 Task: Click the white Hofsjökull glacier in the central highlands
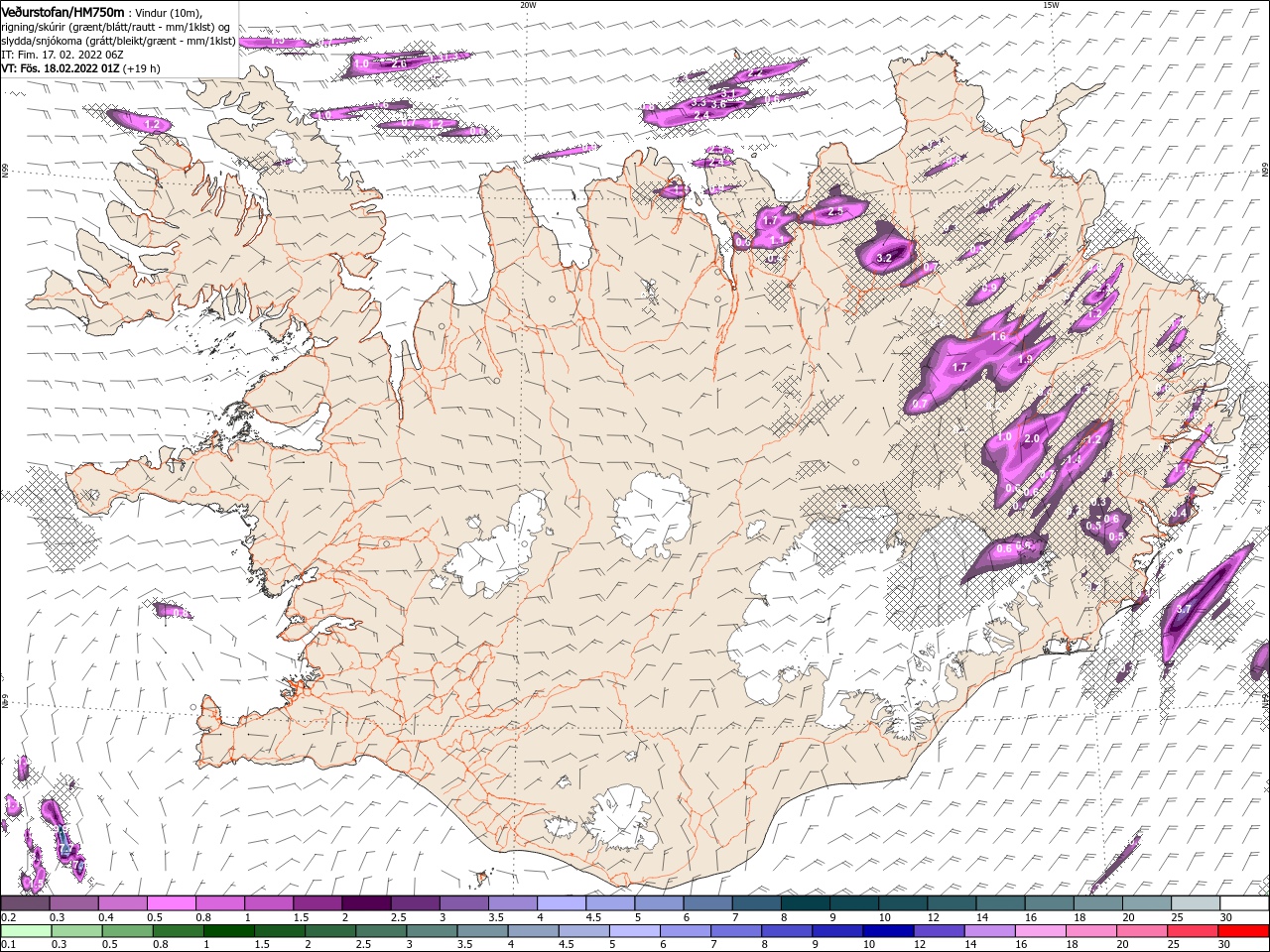tap(653, 516)
